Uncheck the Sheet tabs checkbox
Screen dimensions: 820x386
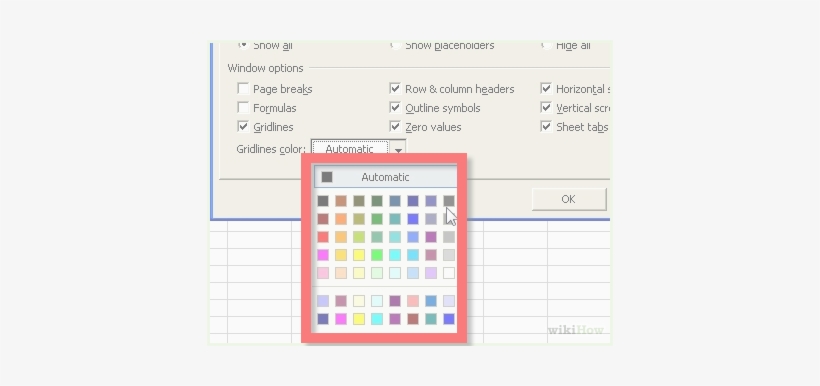coord(546,126)
